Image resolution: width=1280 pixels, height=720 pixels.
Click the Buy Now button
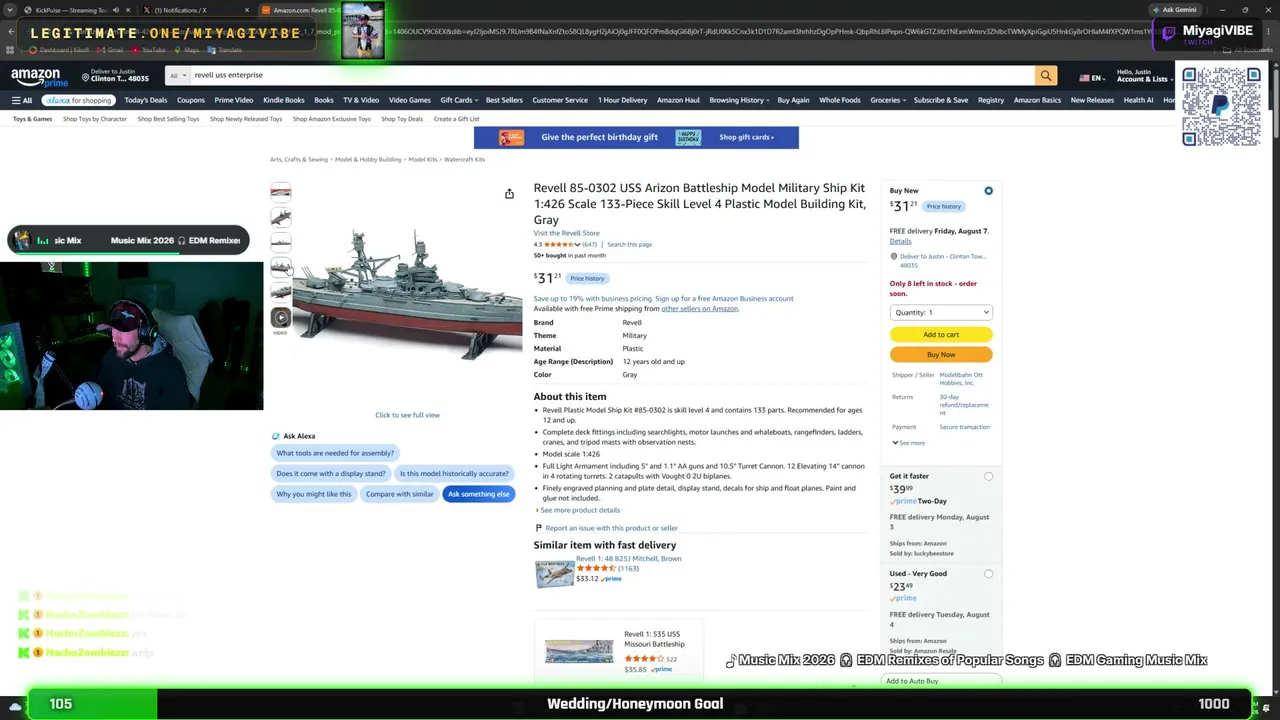coord(941,355)
